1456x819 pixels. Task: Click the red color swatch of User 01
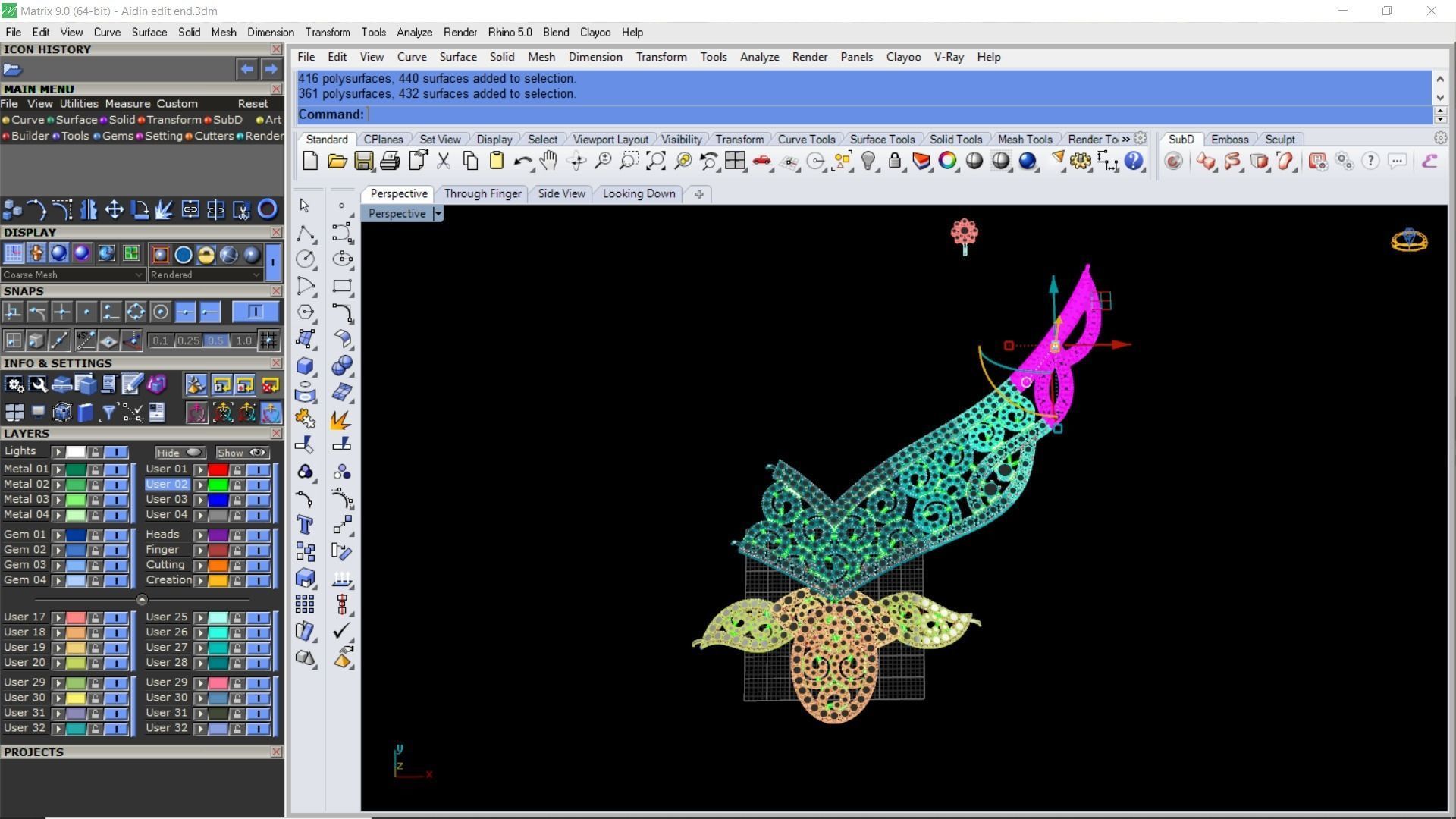(x=218, y=470)
